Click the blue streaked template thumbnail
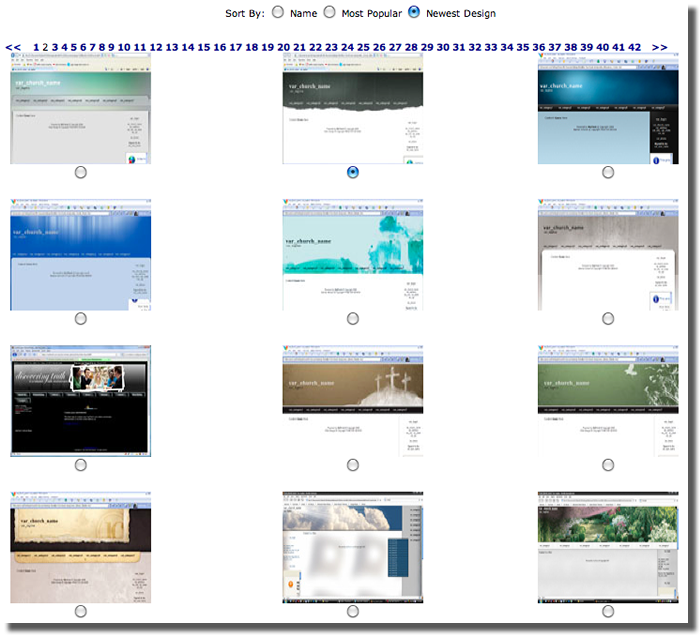The height and width of the screenshot is (635, 700). point(80,254)
